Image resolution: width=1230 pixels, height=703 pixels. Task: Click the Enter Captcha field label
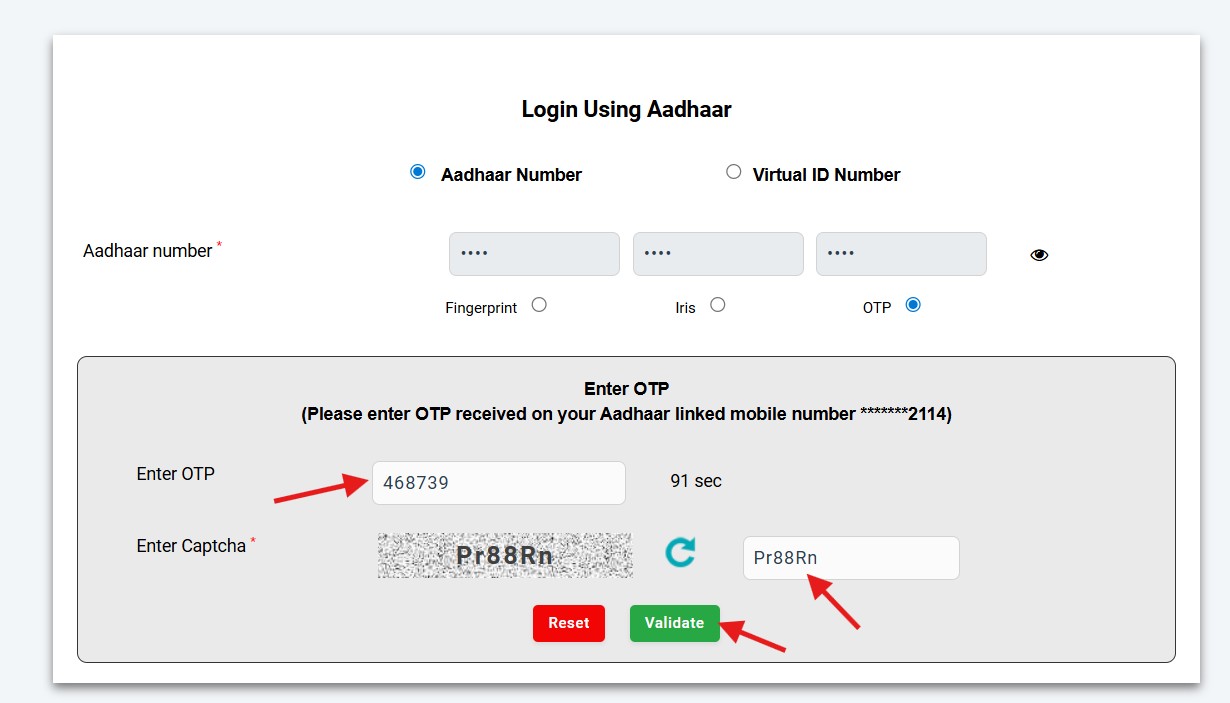click(x=191, y=546)
